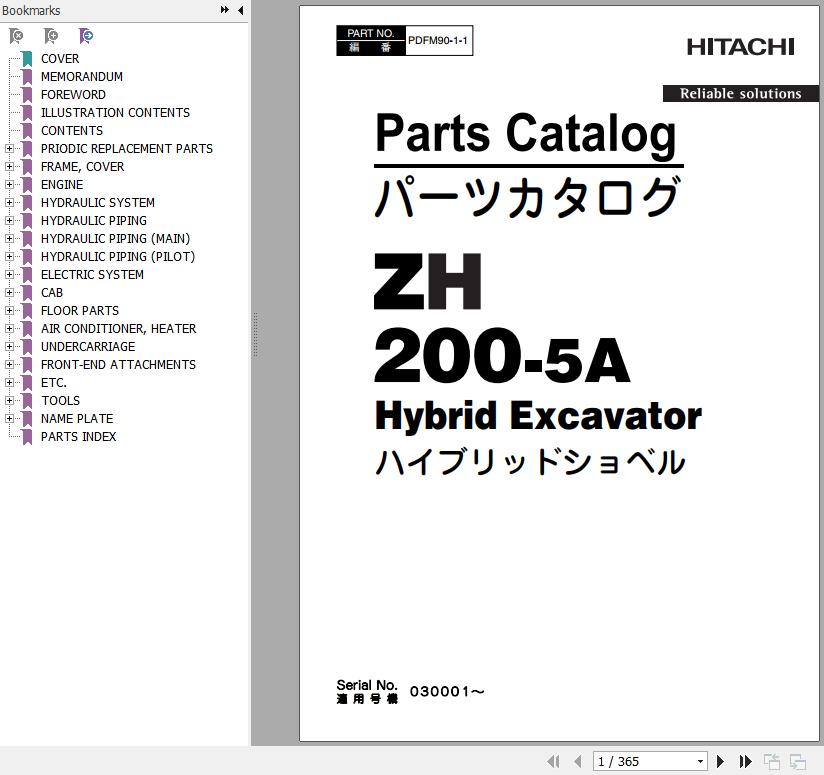Viewport: 824px width, 775px height.
Task: Expand the CAB bookmark
Action: coord(9,293)
